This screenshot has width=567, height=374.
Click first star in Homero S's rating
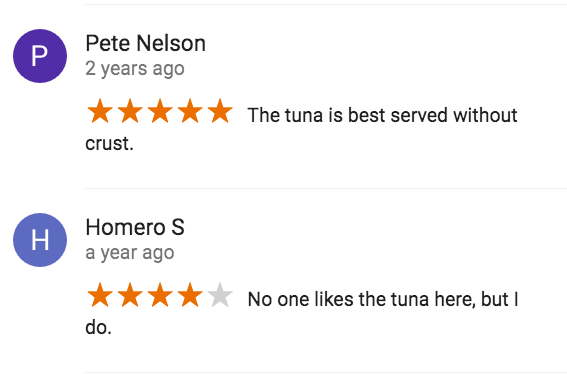point(100,296)
